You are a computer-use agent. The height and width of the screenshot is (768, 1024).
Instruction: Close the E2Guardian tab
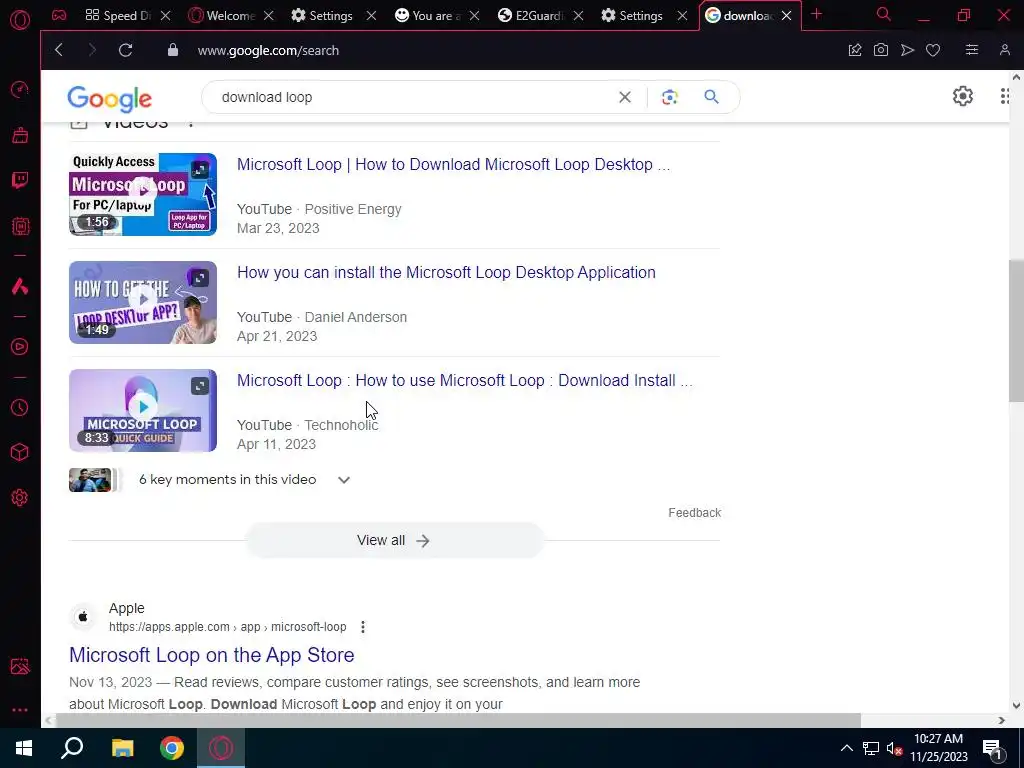(579, 16)
